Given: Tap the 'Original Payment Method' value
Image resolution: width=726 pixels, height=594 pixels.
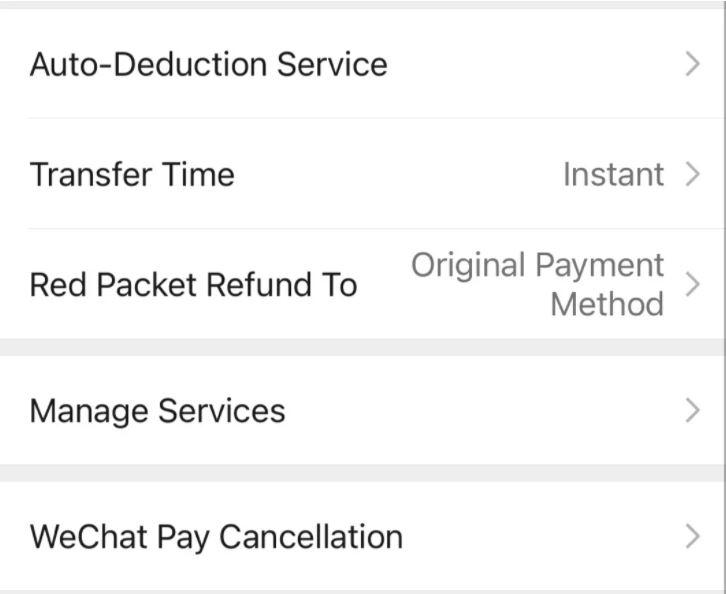Looking at the screenshot, I should [x=538, y=284].
